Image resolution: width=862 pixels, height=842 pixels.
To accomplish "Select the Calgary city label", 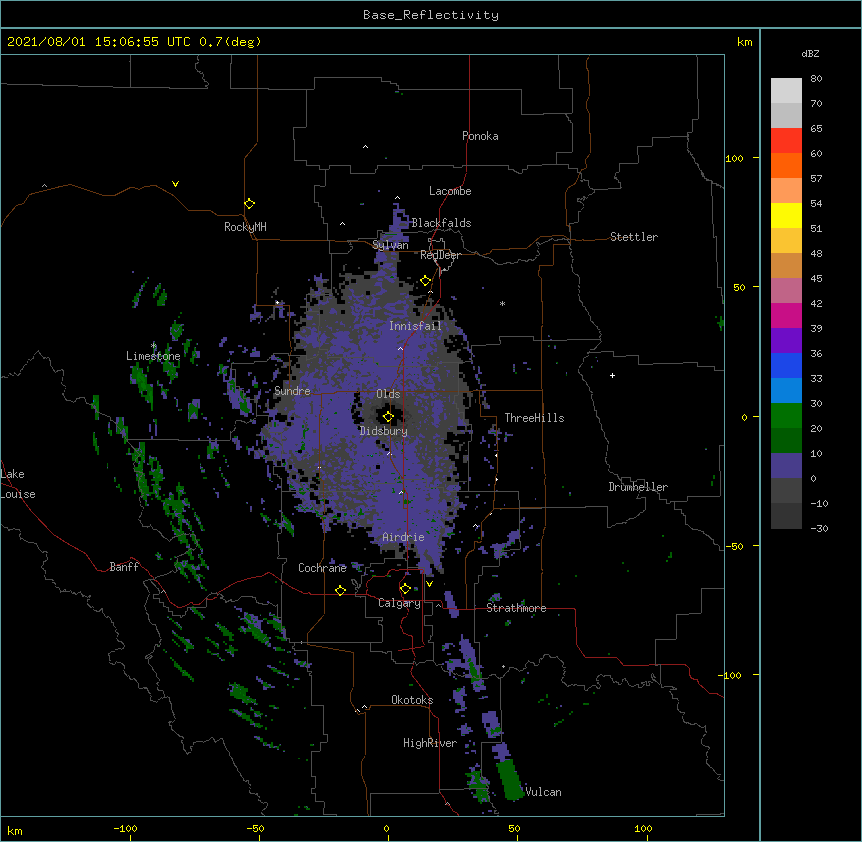I will [400, 603].
